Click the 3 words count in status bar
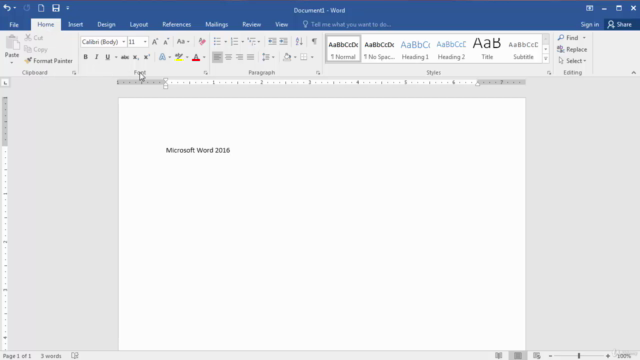 [x=51, y=356]
